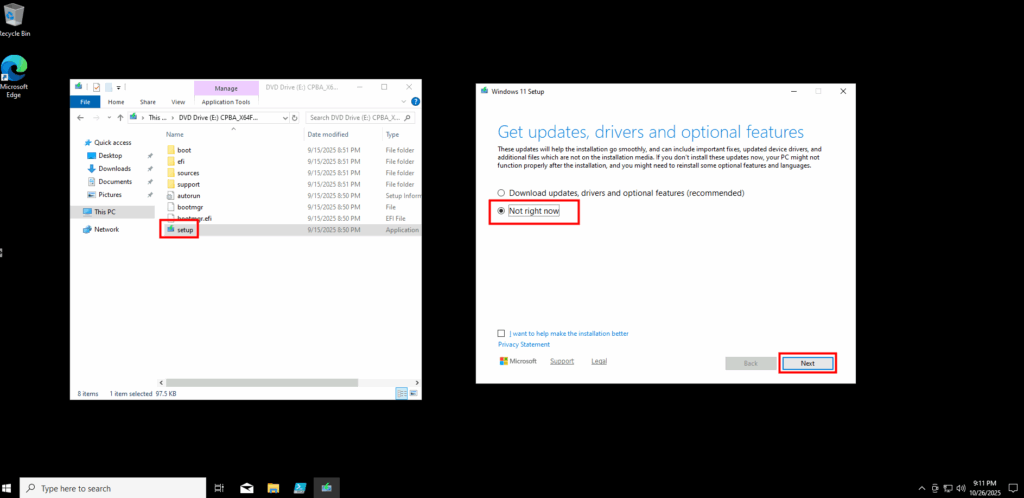Screen dimensions: 1024x498
Task: Open the sources folder
Action: click(188, 173)
